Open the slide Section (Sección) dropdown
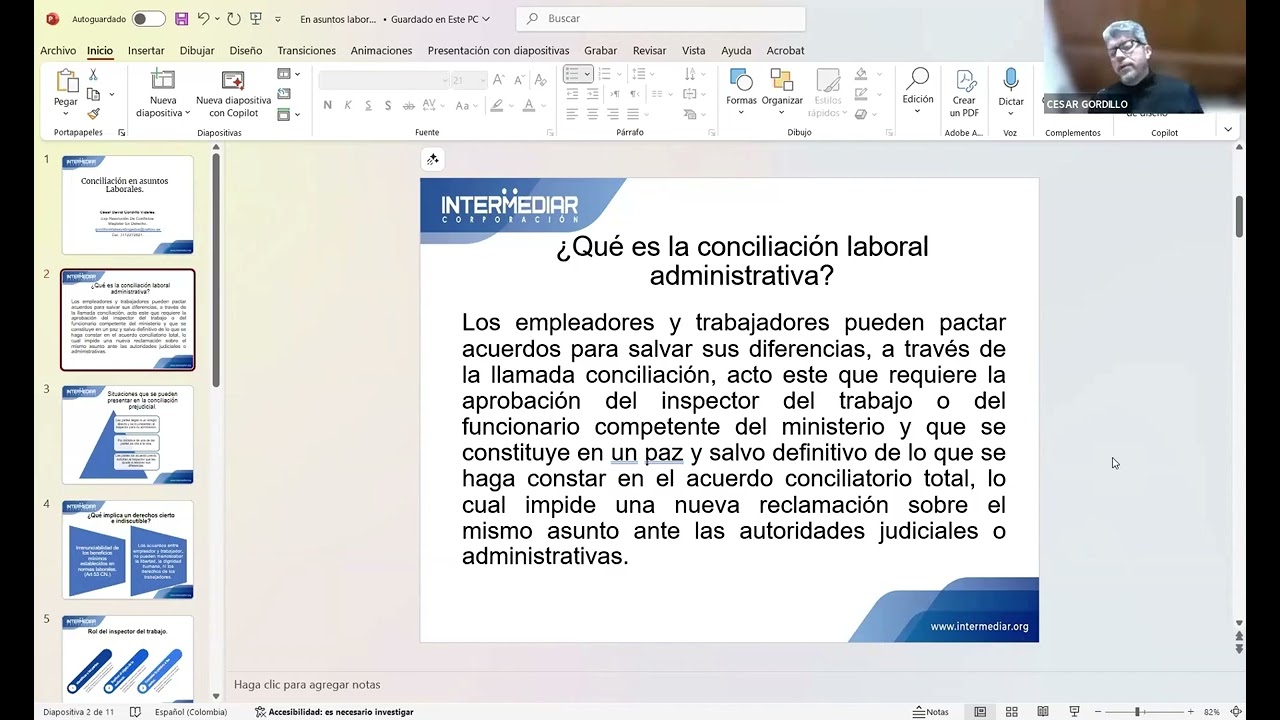 click(289, 114)
